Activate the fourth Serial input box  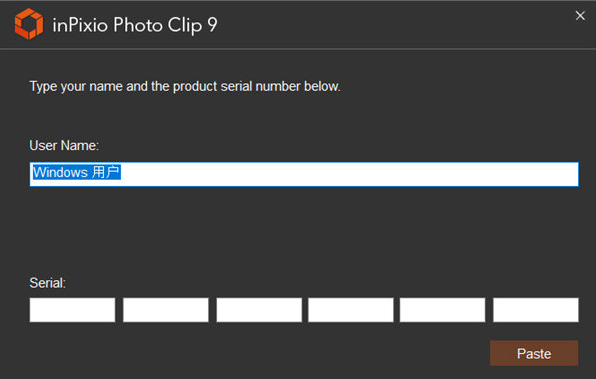click(351, 310)
